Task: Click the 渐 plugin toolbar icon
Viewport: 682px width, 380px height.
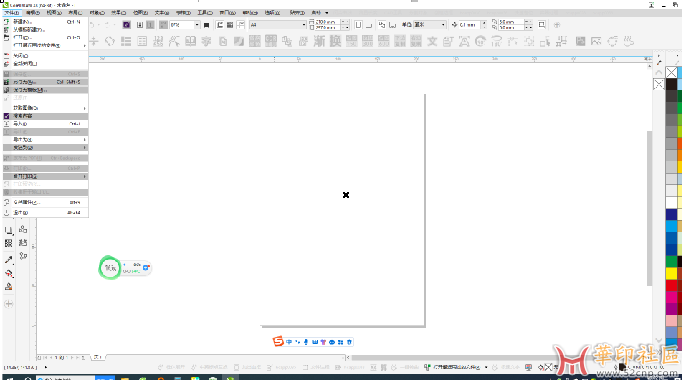Action: click(x=319, y=41)
